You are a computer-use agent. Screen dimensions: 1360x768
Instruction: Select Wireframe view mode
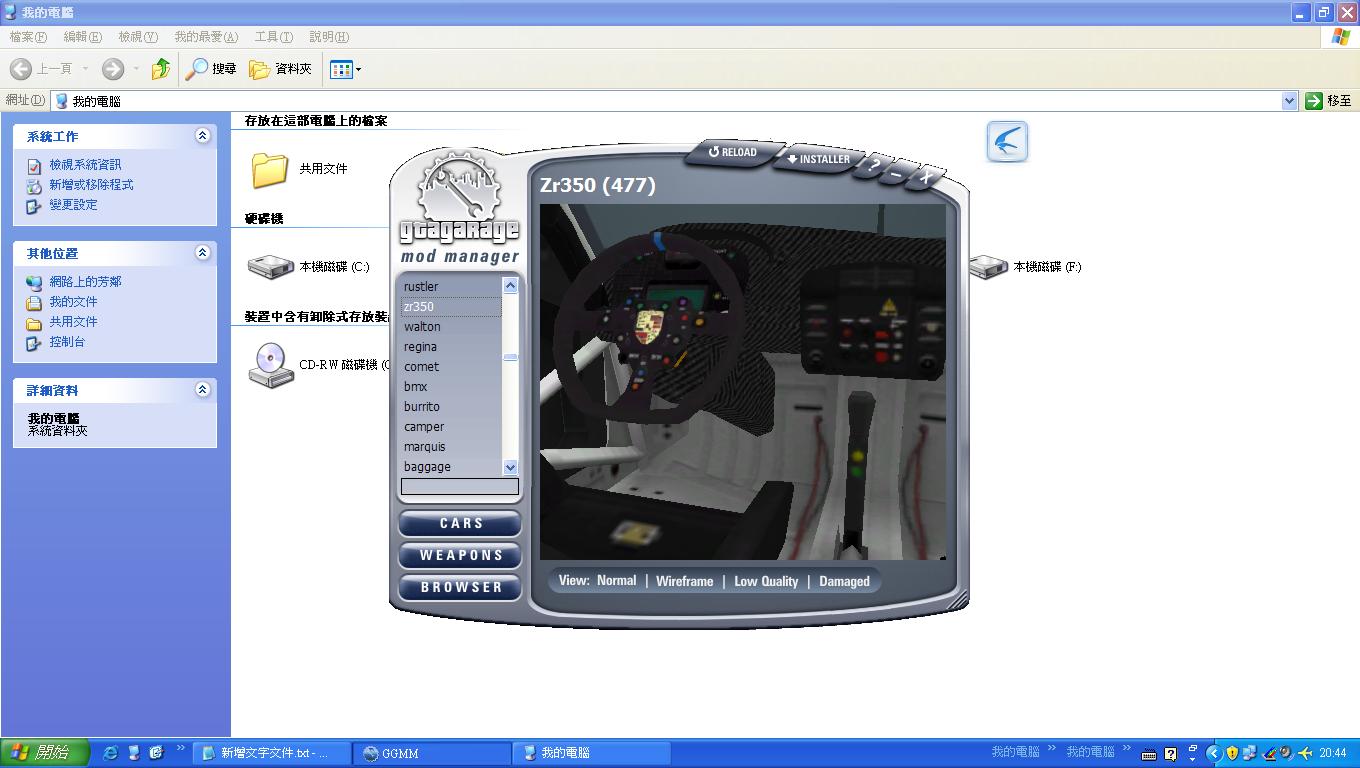[684, 581]
